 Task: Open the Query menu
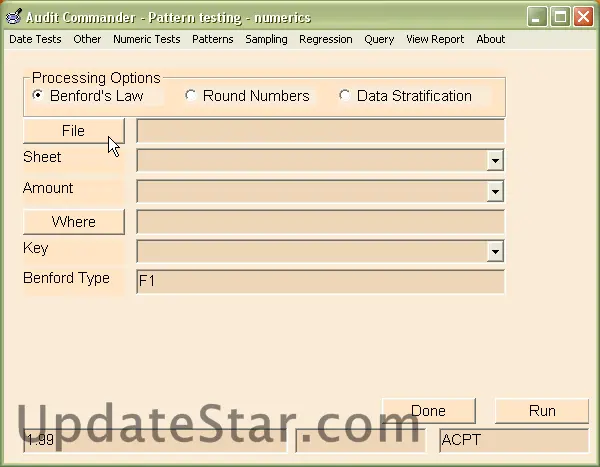379,39
